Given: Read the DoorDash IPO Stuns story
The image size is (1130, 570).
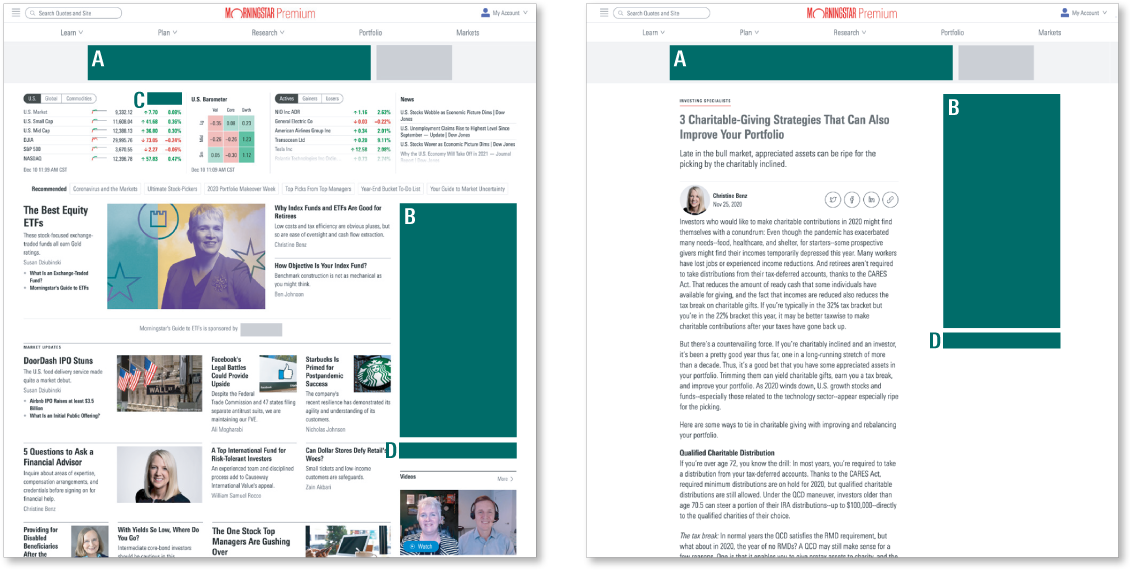Looking at the screenshot, I should (58, 360).
